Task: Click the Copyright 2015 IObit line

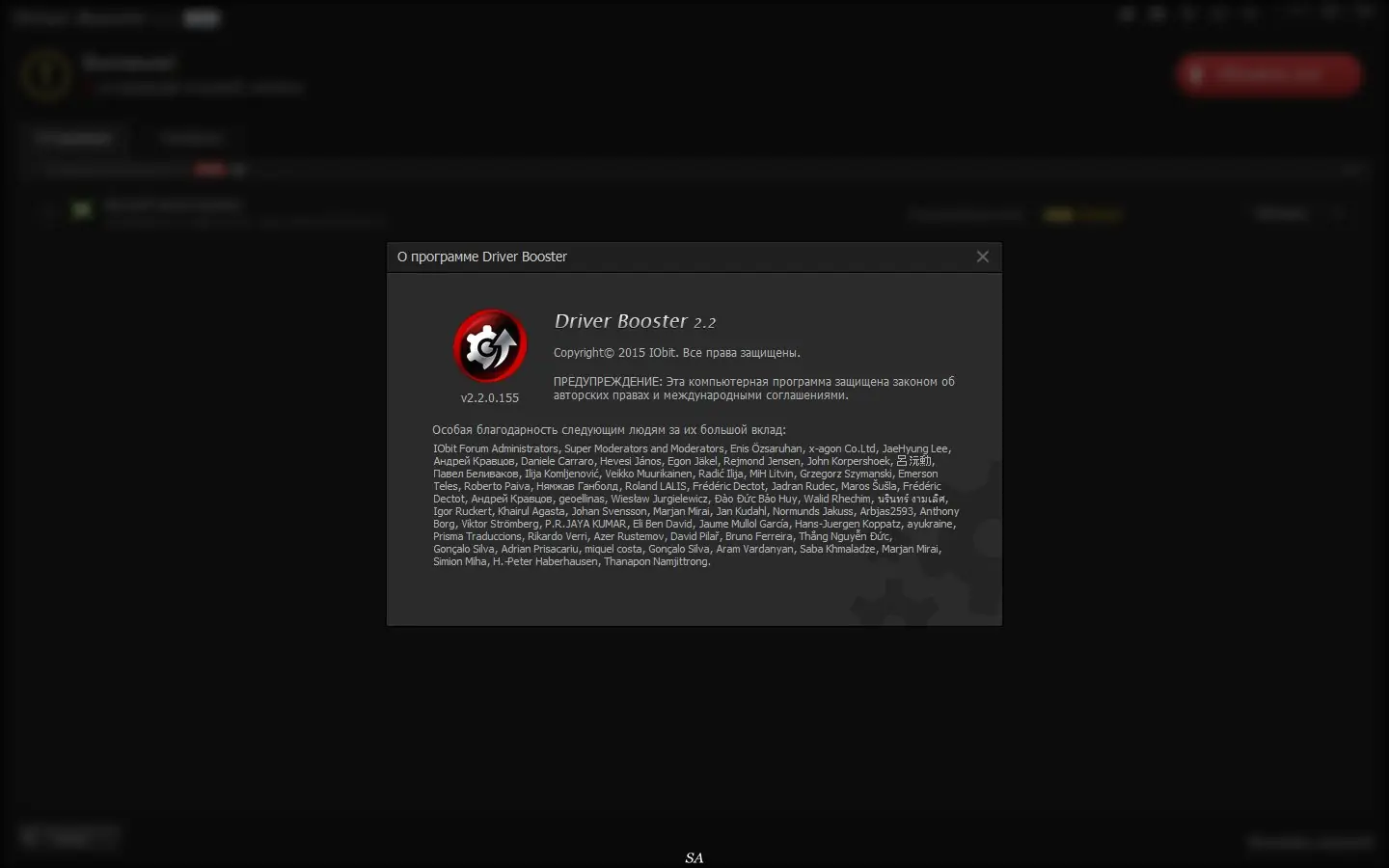Action: (677, 353)
